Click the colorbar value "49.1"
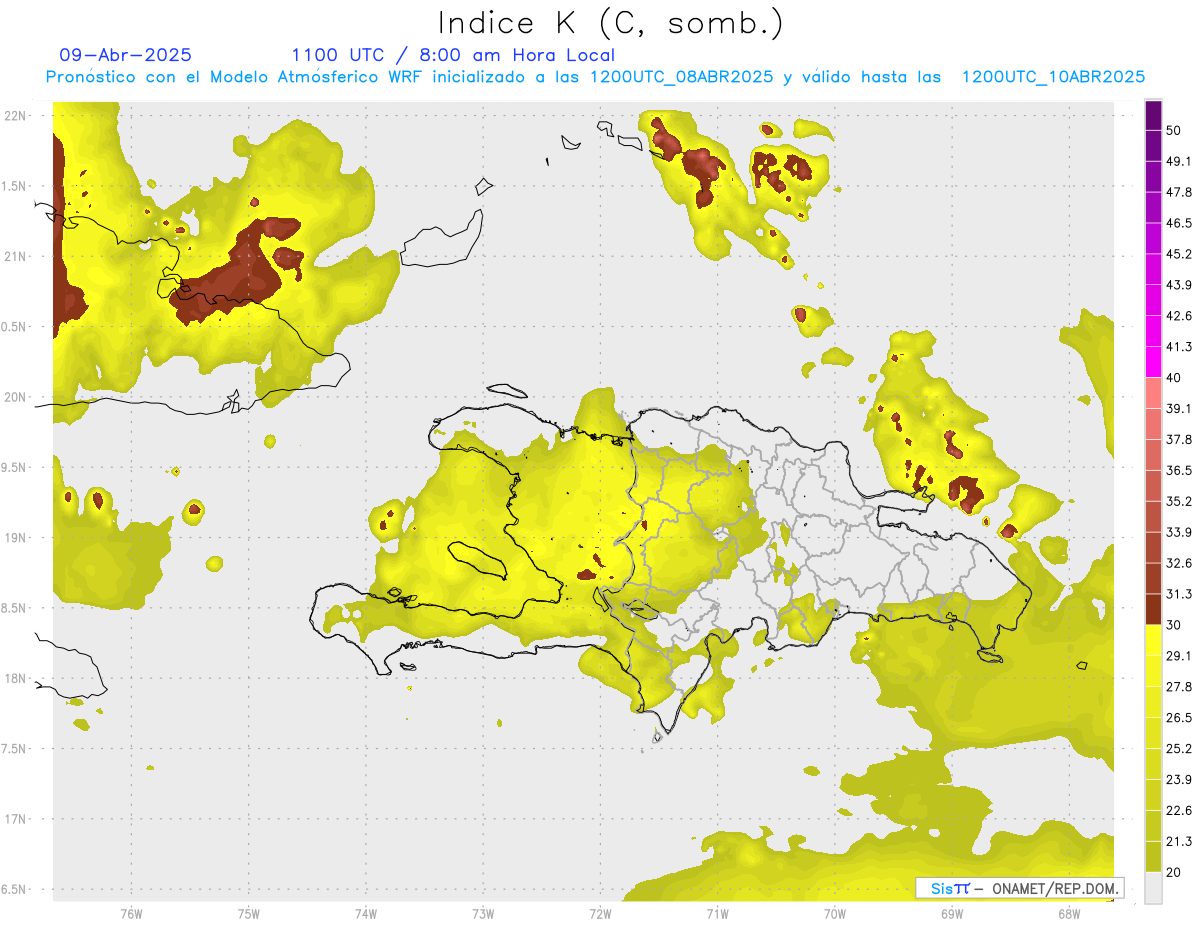 coord(1179,161)
